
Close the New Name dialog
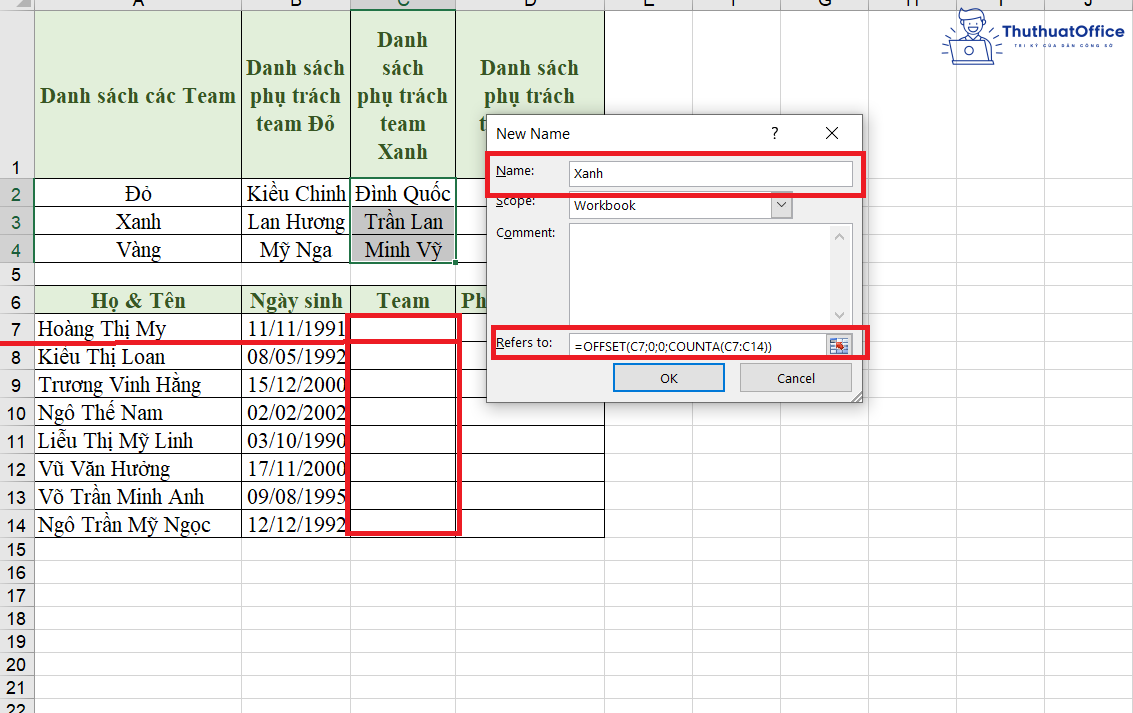tap(831, 133)
